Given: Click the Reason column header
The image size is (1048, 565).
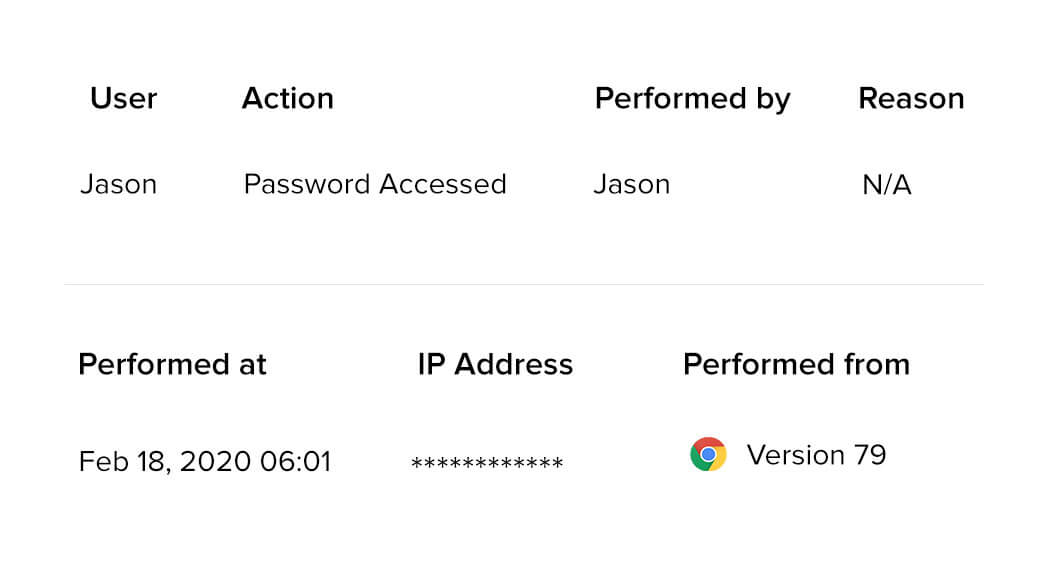Looking at the screenshot, I should (x=911, y=98).
